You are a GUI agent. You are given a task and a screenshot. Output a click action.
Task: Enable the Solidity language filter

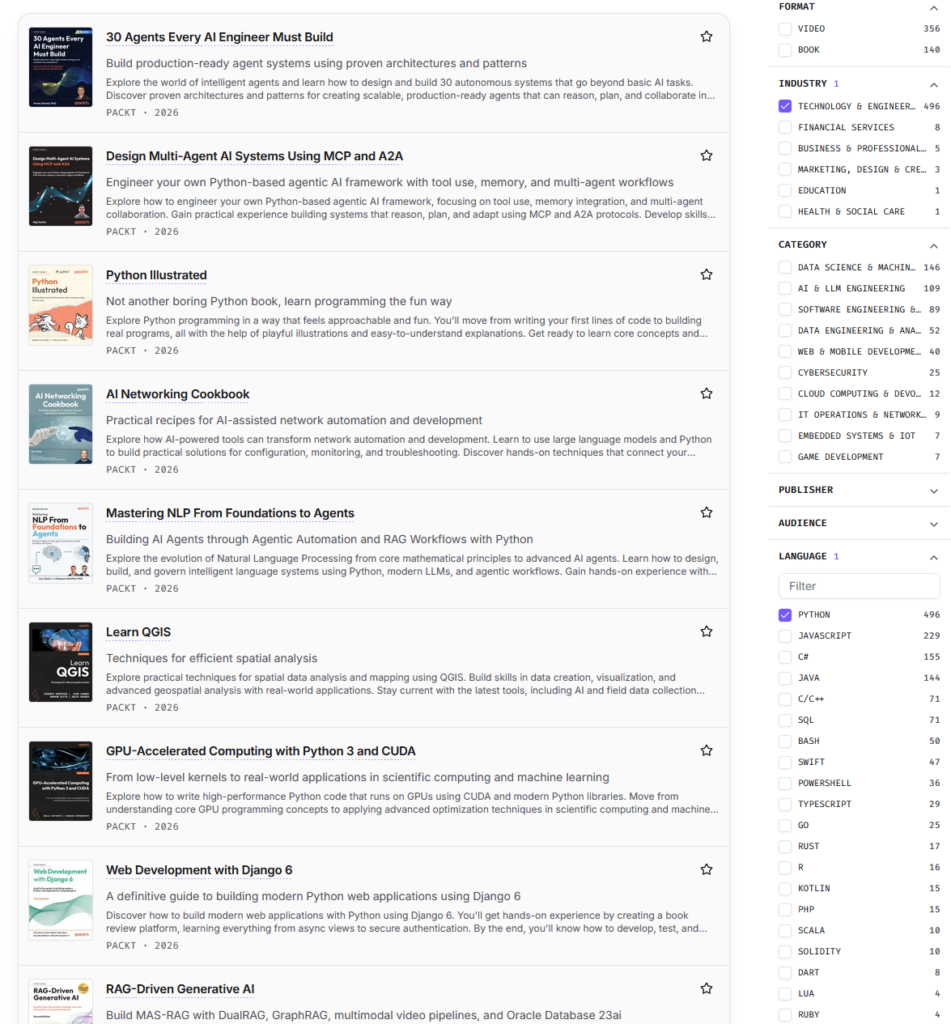pyautogui.click(x=785, y=951)
